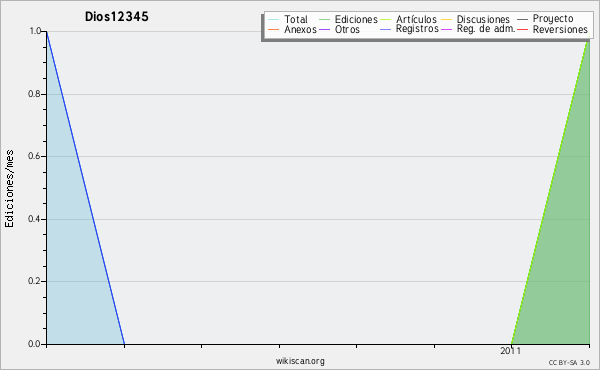This screenshot has height=370, width=600.
Task: Click the 0.4 y-axis value
Action: [x=34, y=219]
